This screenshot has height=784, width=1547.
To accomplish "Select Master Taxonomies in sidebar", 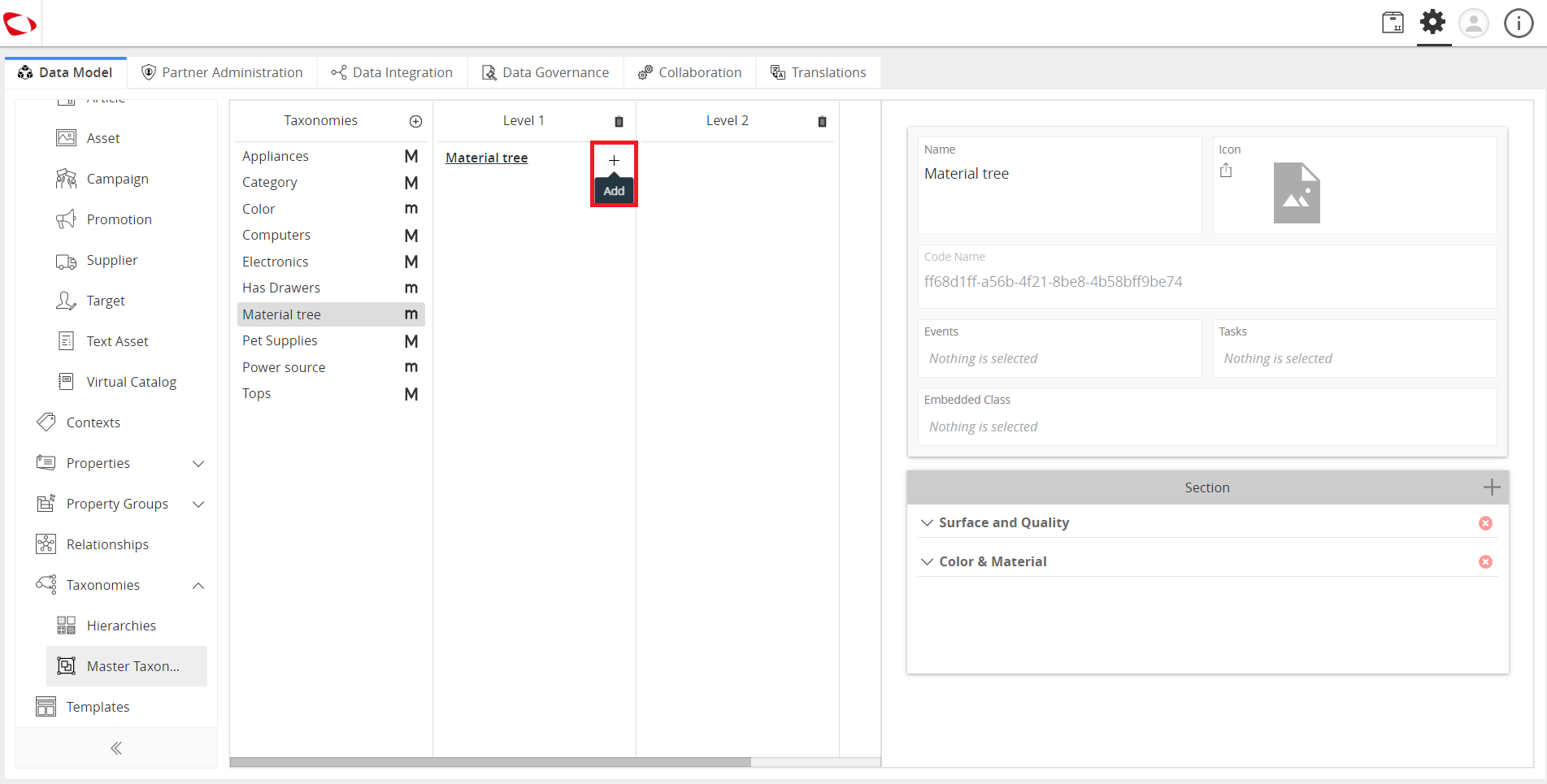I will (x=127, y=666).
